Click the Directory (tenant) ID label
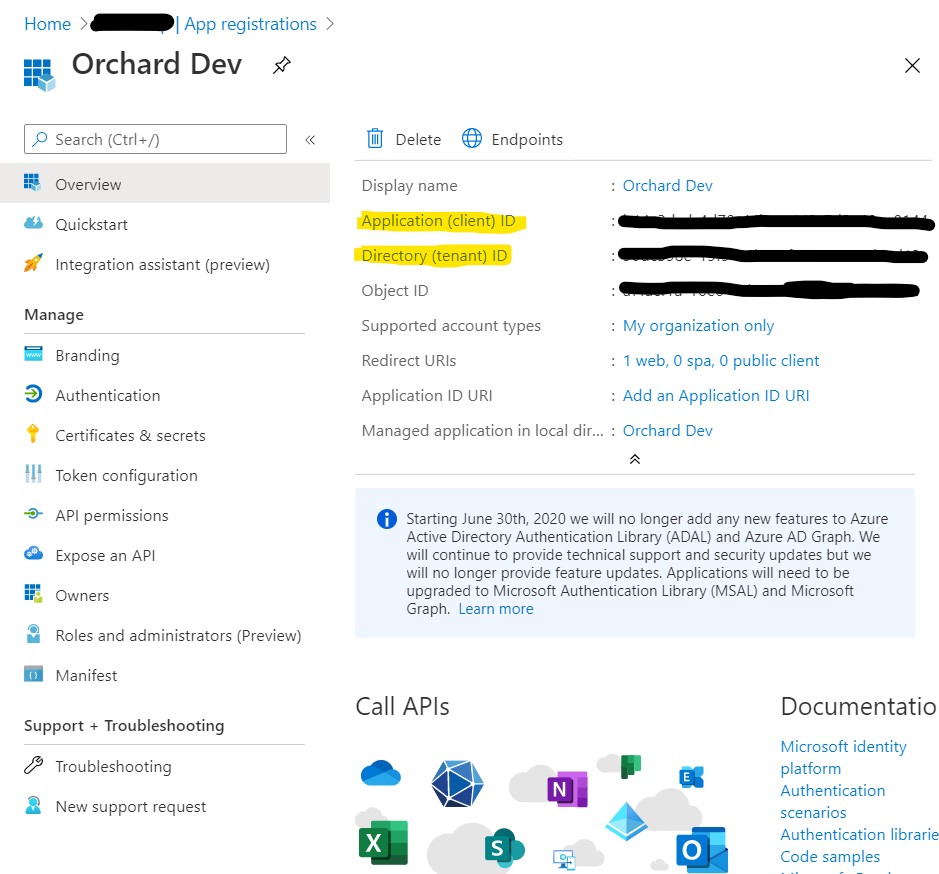Screen dimensions: 939x874 click(x=434, y=256)
